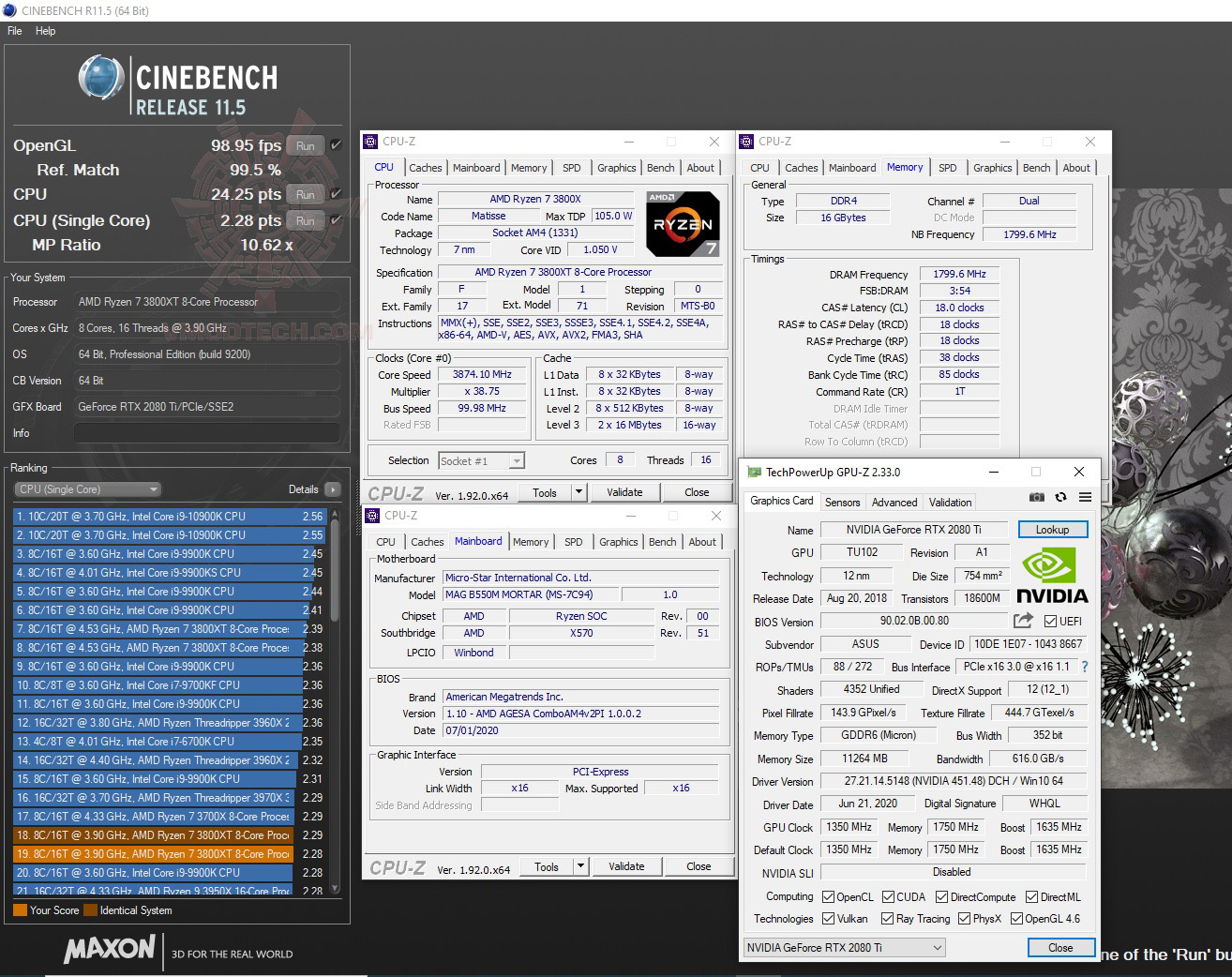Click Tools button in CPU-Z CPU window

coord(544,492)
